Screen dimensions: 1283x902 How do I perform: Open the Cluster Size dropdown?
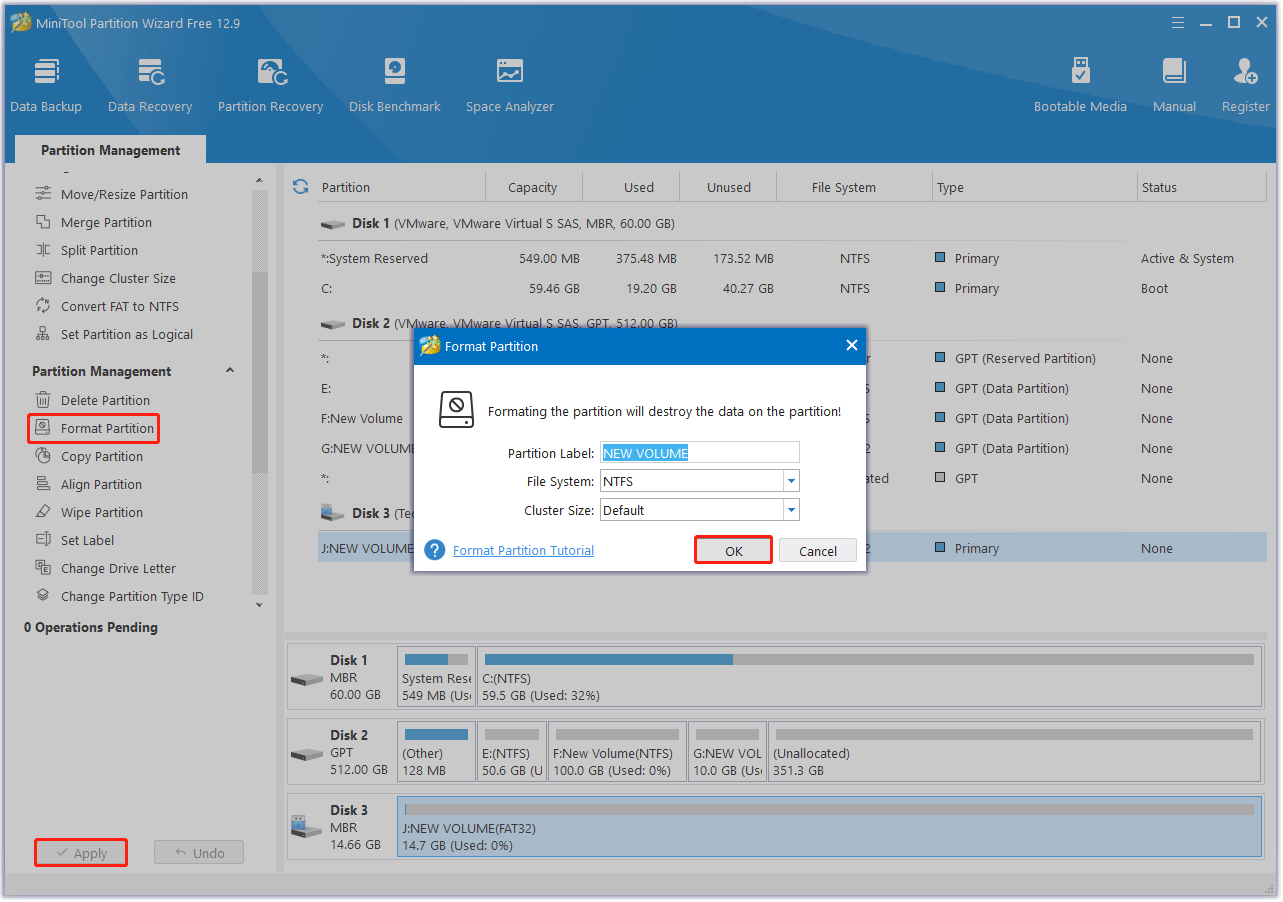tap(791, 510)
